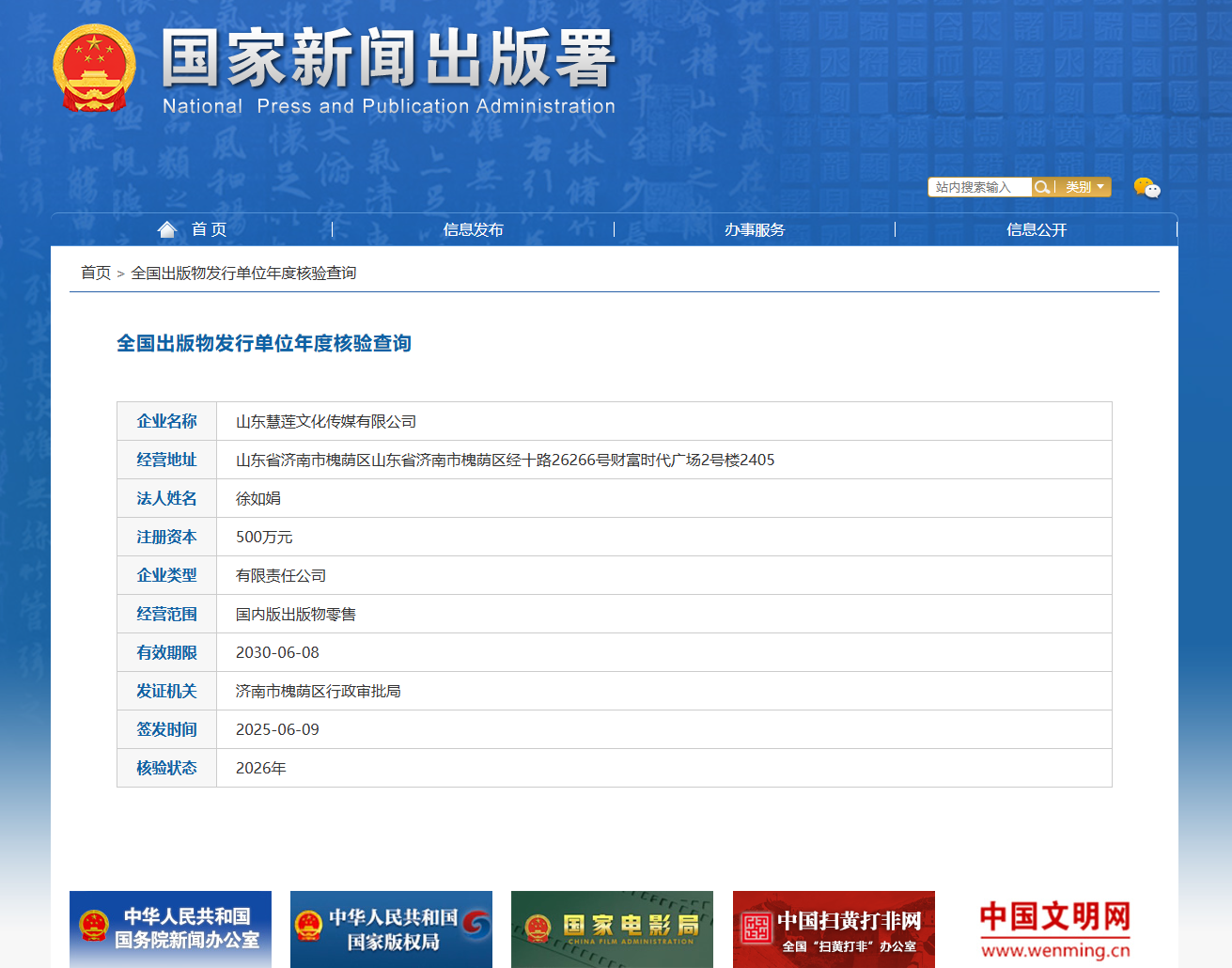Click the 企业名称 row label
The image size is (1232, 968).
(166, 421)
